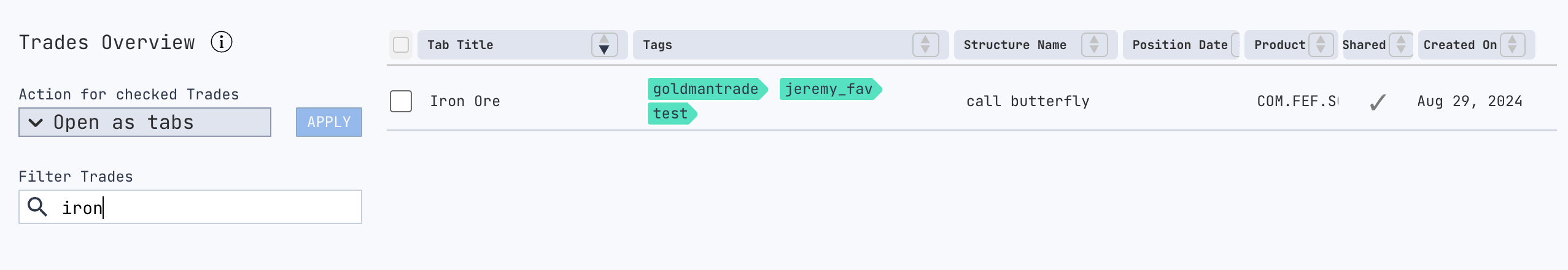
Task: Click the Tab Title column header
Action: (460, 45)
